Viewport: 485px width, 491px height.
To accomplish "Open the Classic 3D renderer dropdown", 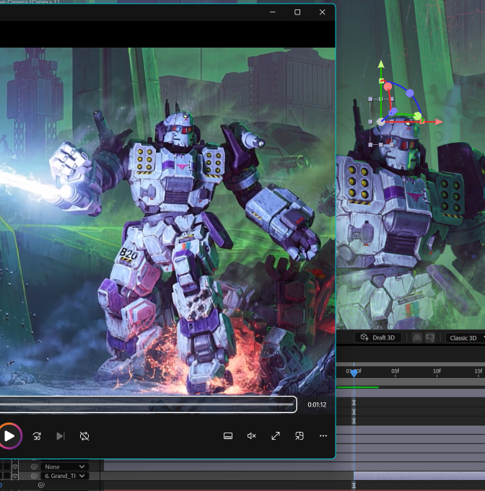I will (x=465, y=338).
